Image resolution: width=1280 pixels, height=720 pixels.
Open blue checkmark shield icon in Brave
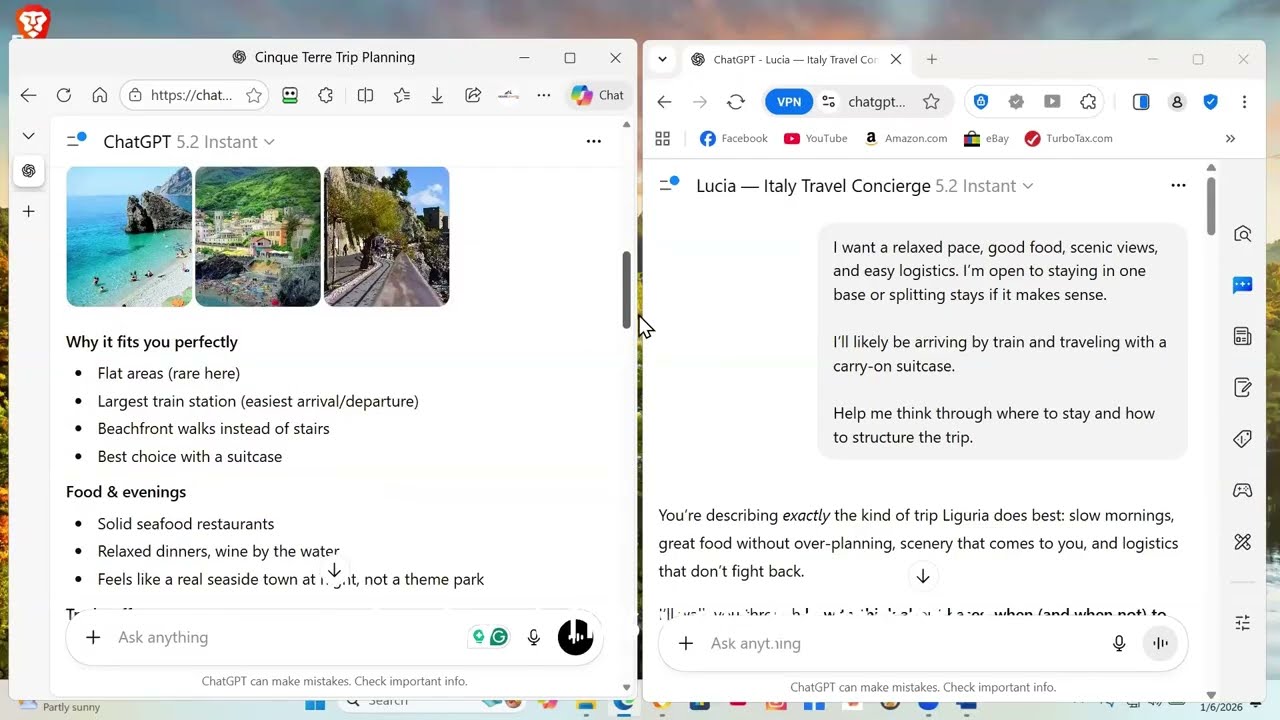point(1210,102)
